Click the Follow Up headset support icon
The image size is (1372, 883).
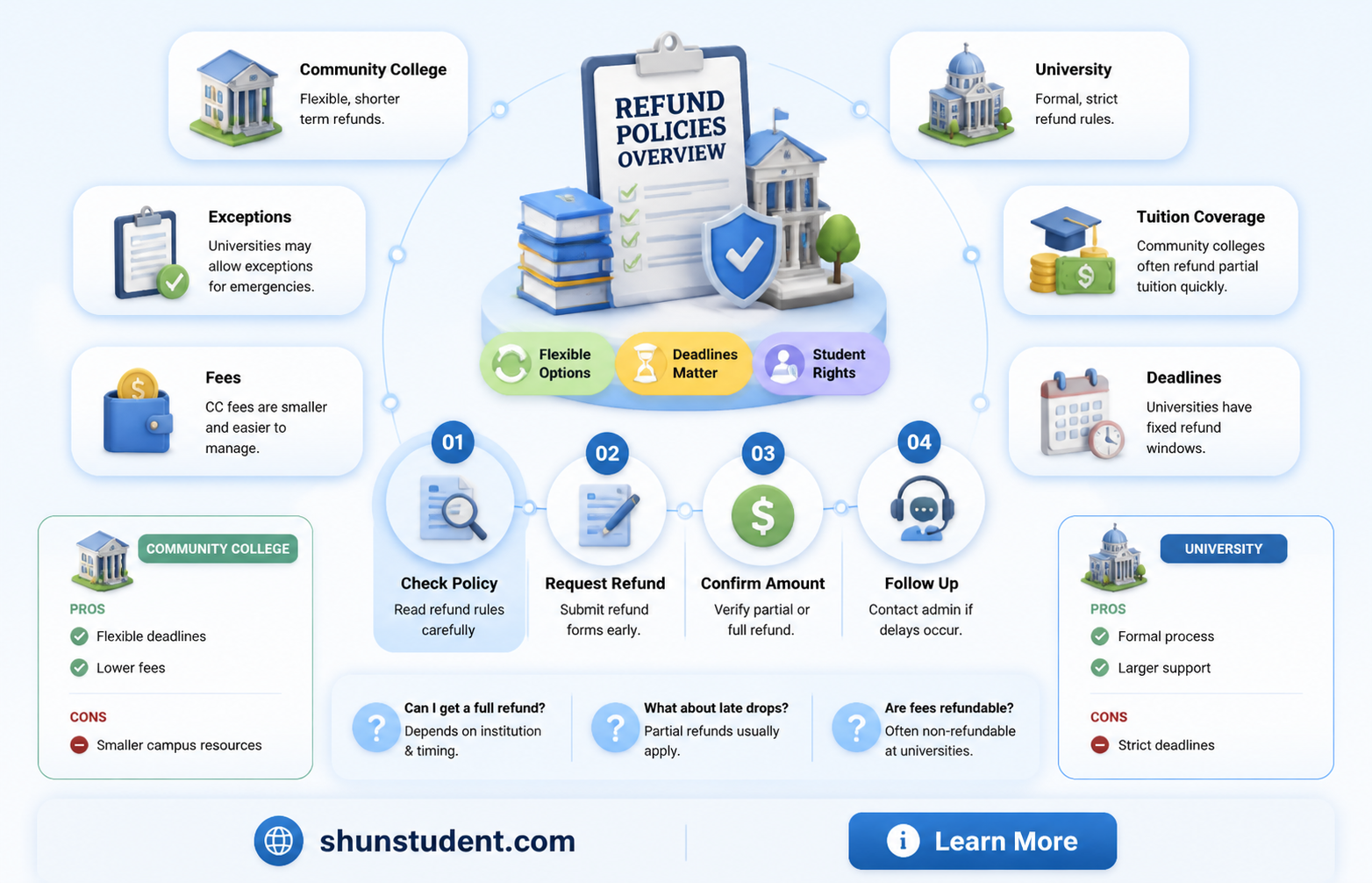click(922, 508)
